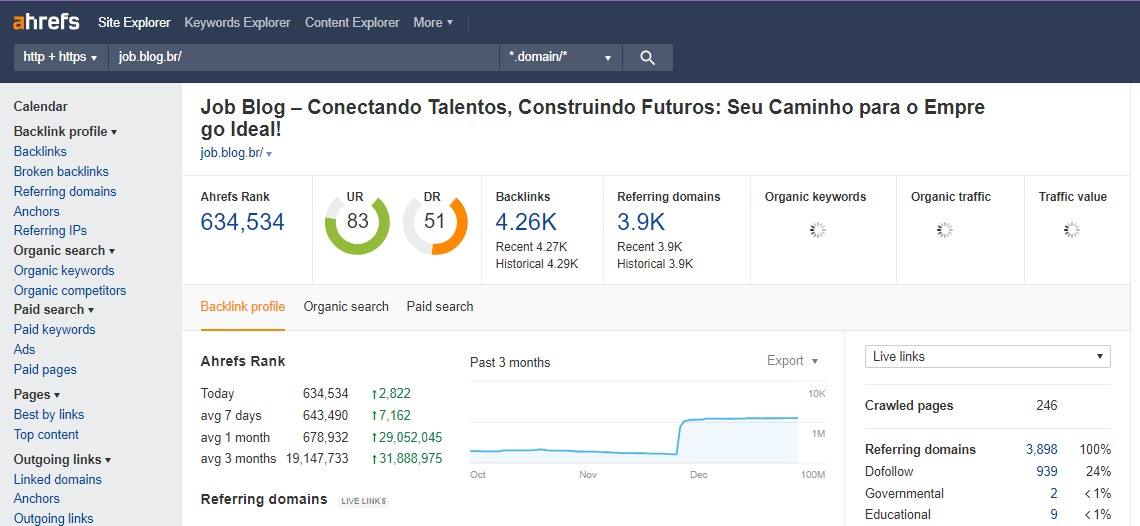Click the Ahrefs Rank line chart

[634, 425]
